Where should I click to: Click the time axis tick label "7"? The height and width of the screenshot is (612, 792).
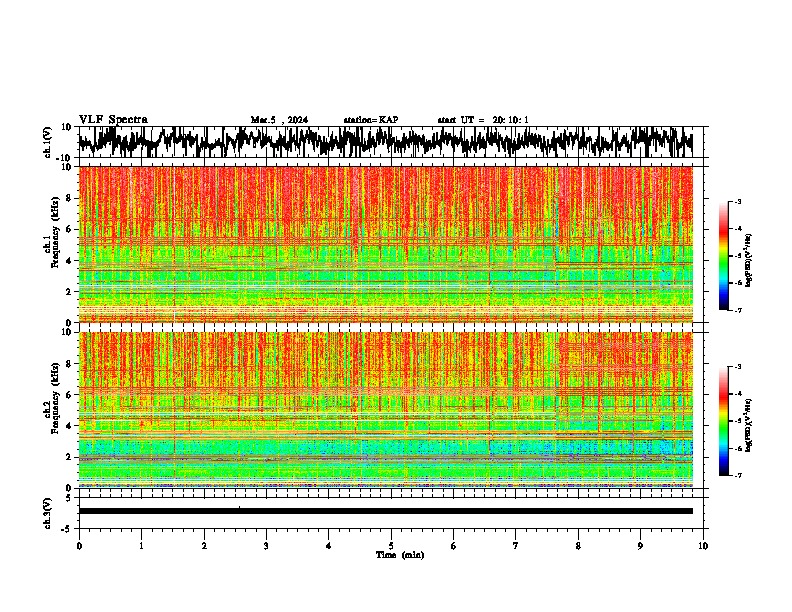coord(516,546)
